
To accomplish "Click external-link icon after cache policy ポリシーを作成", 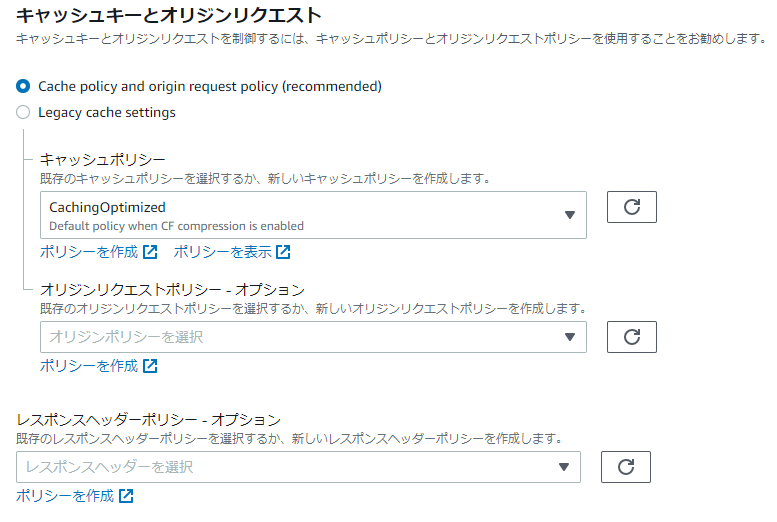I will click(x=150, y=252).
